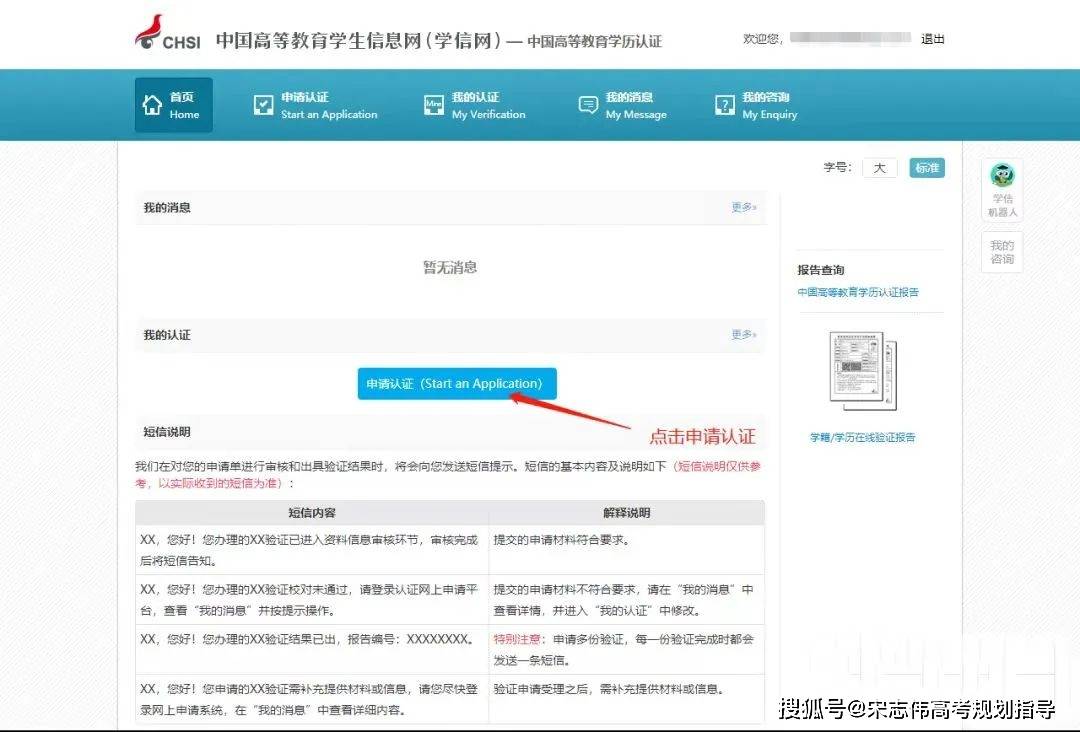Click the 报告查询 heading
1080x732 pixels.
(x=820, y=270)
